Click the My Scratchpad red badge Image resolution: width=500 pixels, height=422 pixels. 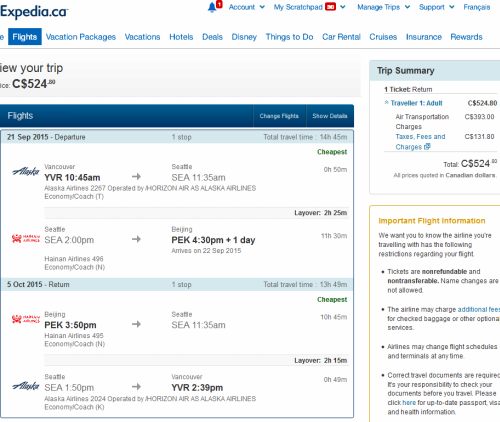pyautogui.click(x=330, y=7)
